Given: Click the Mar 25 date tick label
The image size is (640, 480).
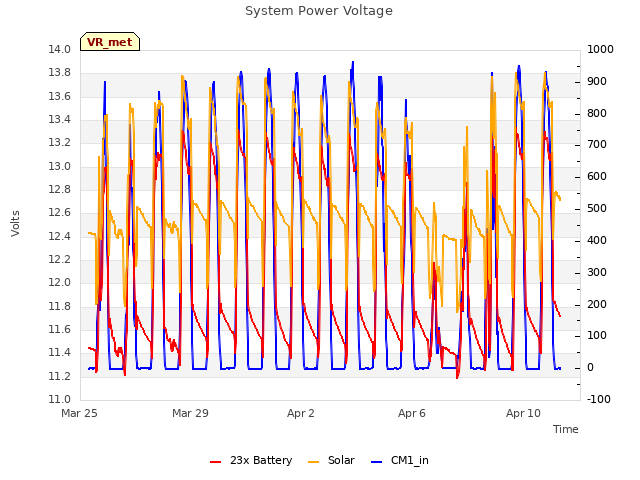Looking at the screenshot, I should click(x=79, y=413).
